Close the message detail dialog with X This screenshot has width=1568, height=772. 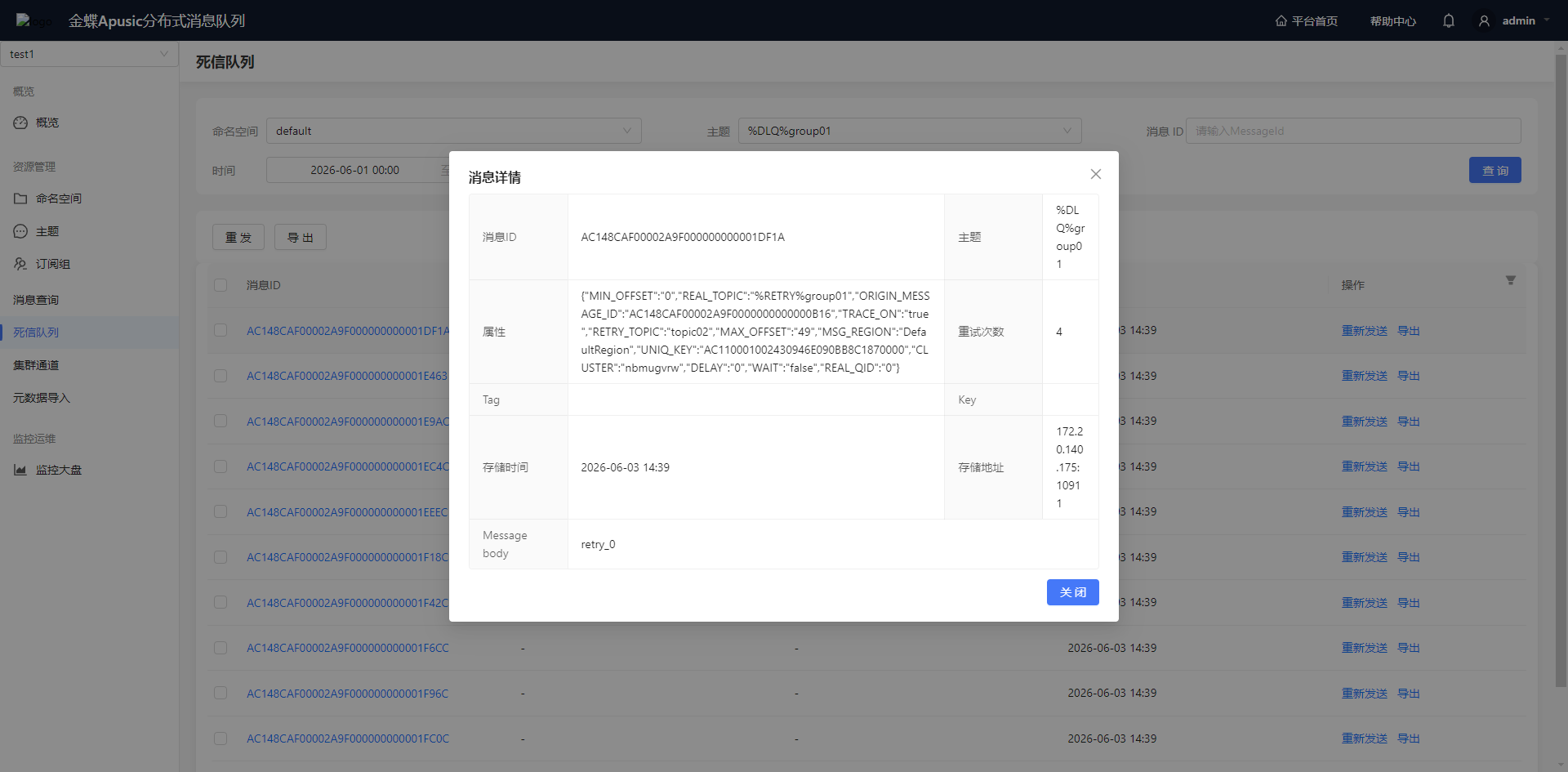(1096, 174)
